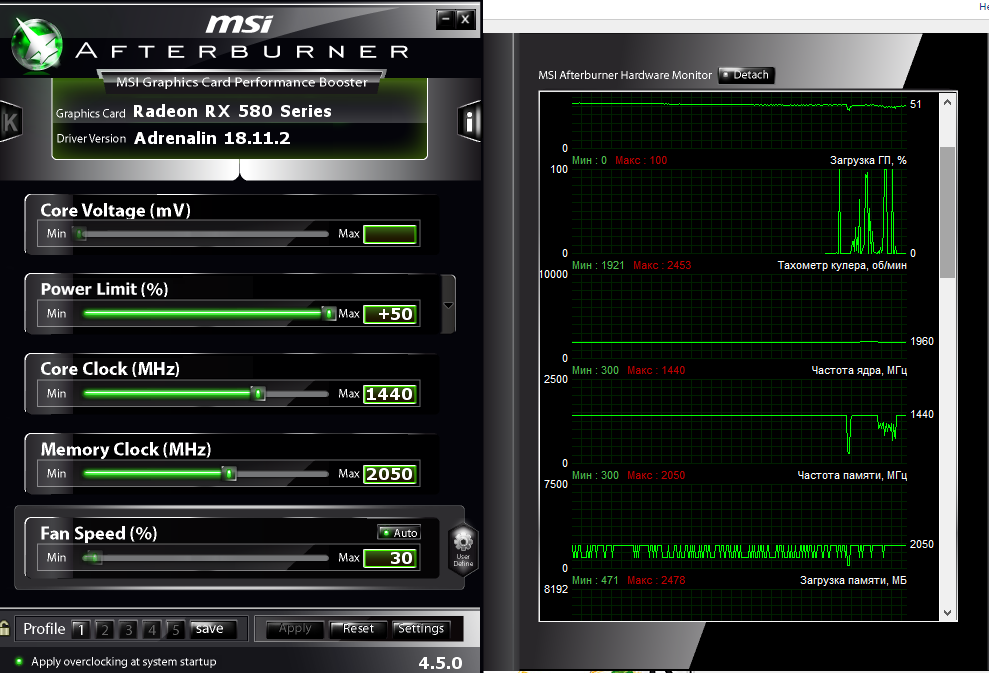989x673 pixels.
Task: Click the Power Limit slider handle
Action: (329, 313)
